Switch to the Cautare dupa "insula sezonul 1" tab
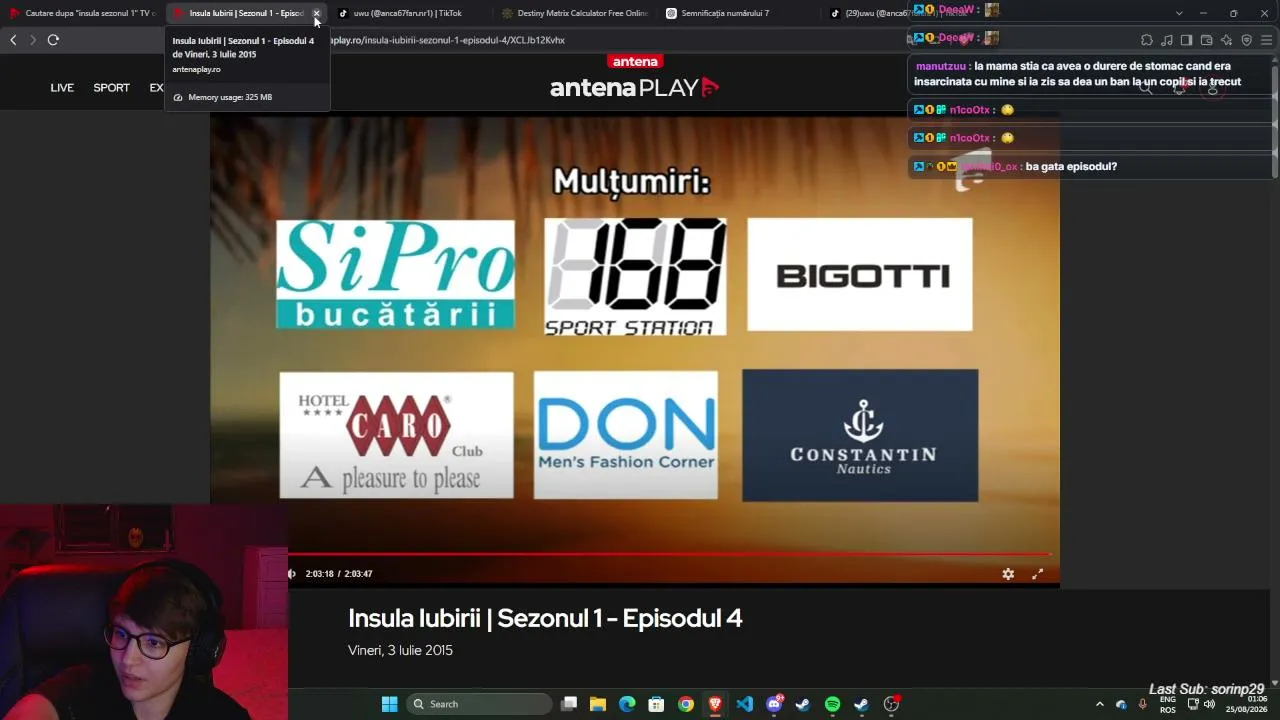 83,13
